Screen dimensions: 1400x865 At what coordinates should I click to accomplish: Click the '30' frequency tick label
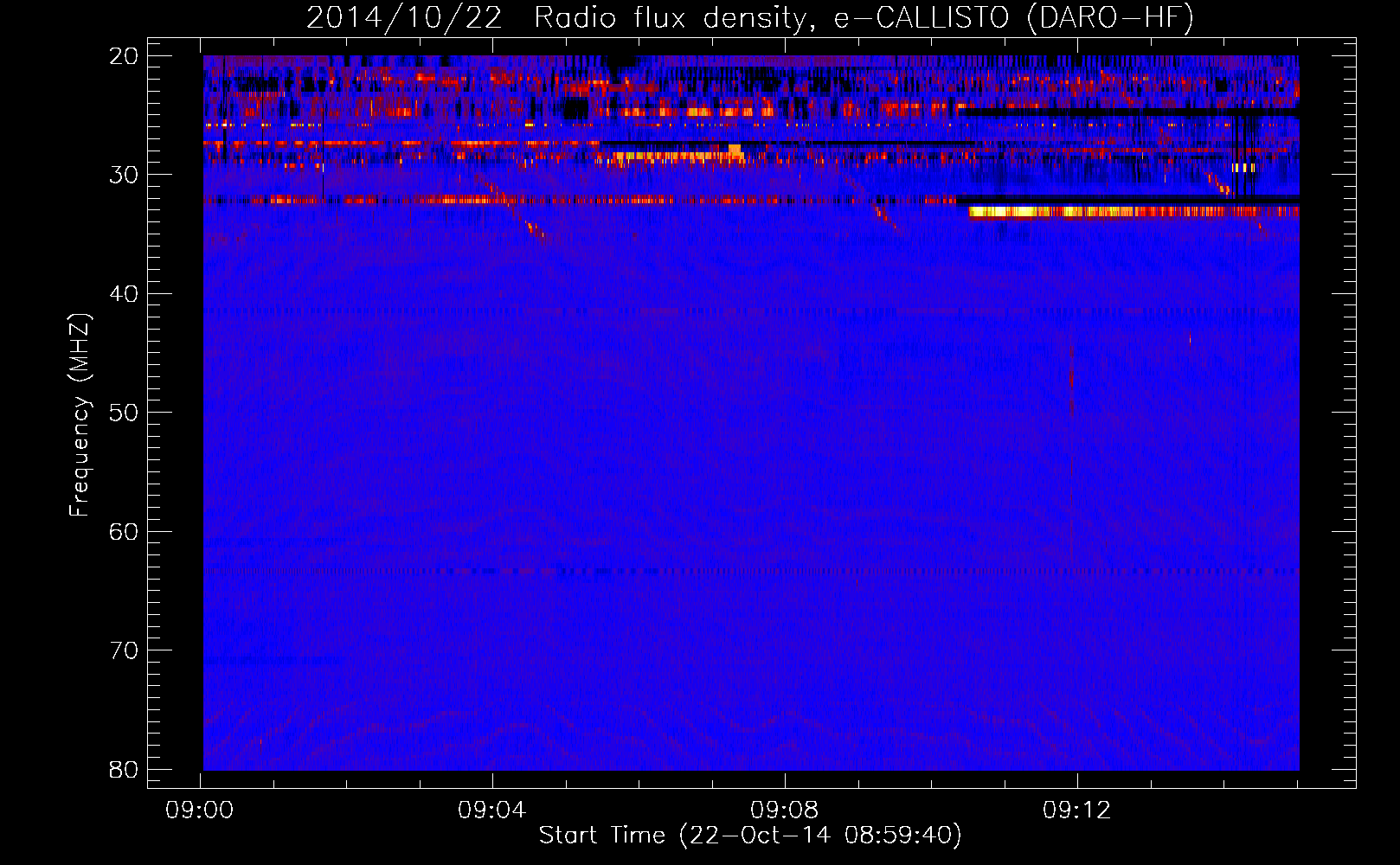(x=124, y=175)
